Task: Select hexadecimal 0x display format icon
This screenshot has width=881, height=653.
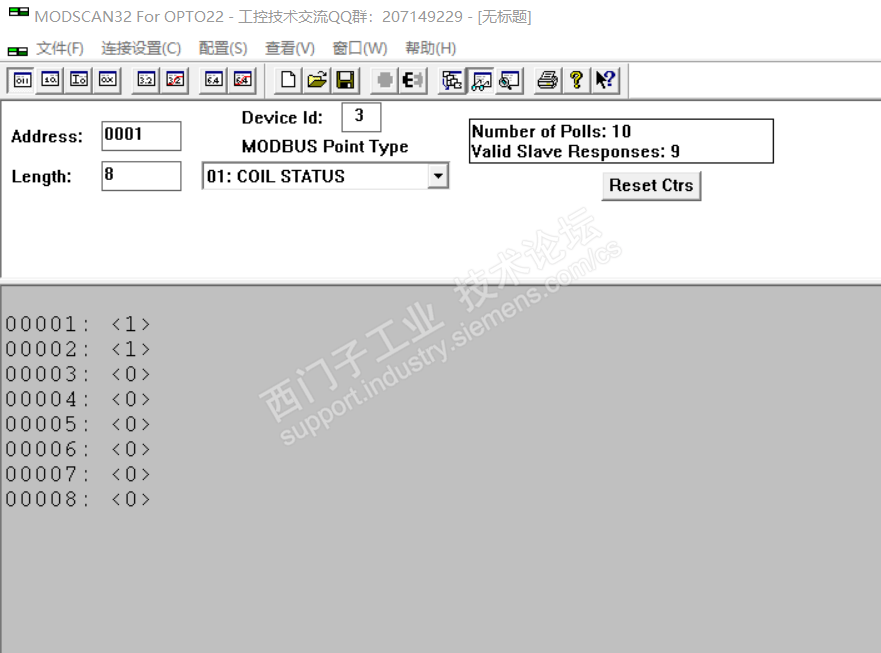Action: tap(107, 80)
